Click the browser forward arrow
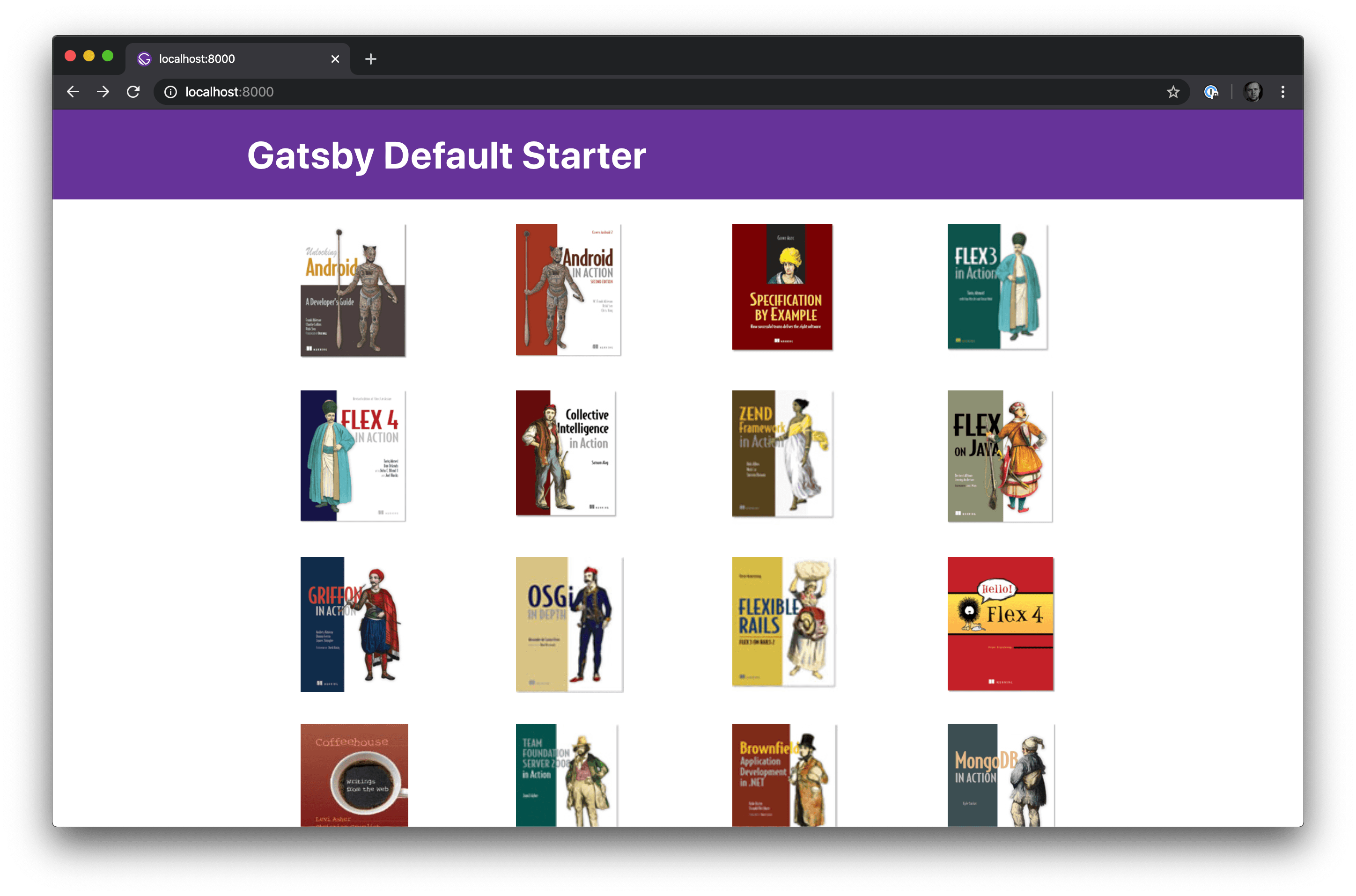The image size is (1356, 896). pos(103,92)
